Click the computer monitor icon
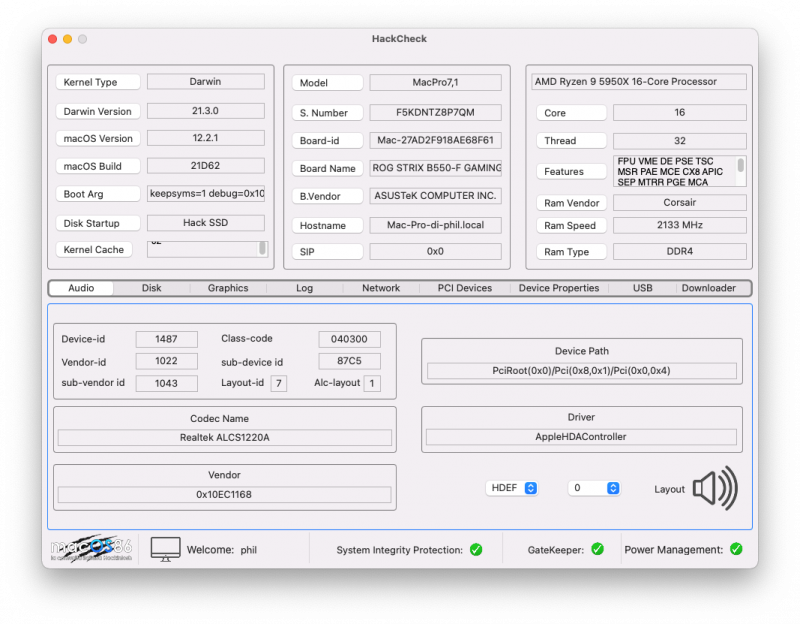This screenshot has width=800, height=624. [x=165, y=549]
